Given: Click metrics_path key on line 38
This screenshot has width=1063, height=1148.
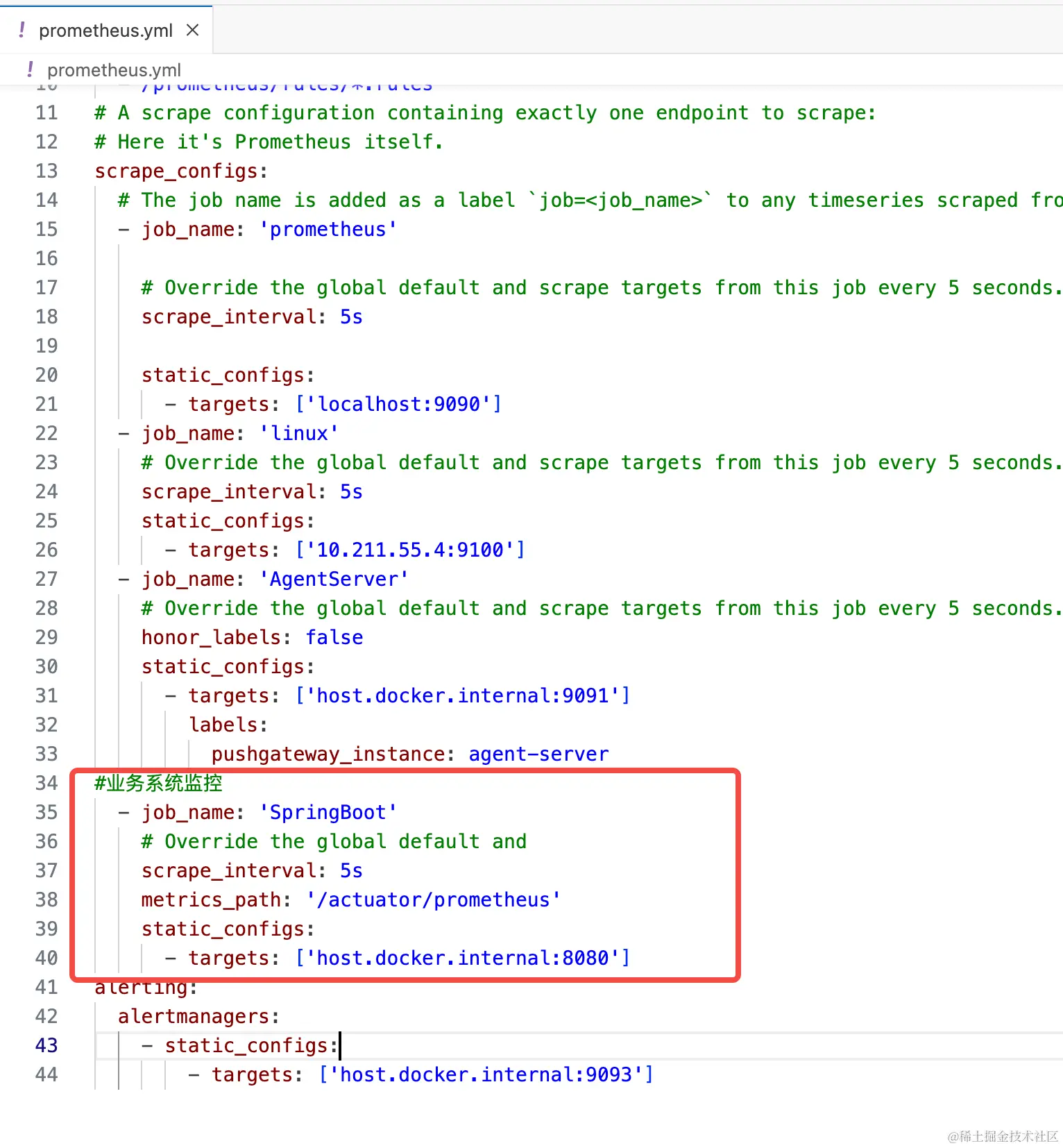Looking at the screenshot, I should [211, 900].
